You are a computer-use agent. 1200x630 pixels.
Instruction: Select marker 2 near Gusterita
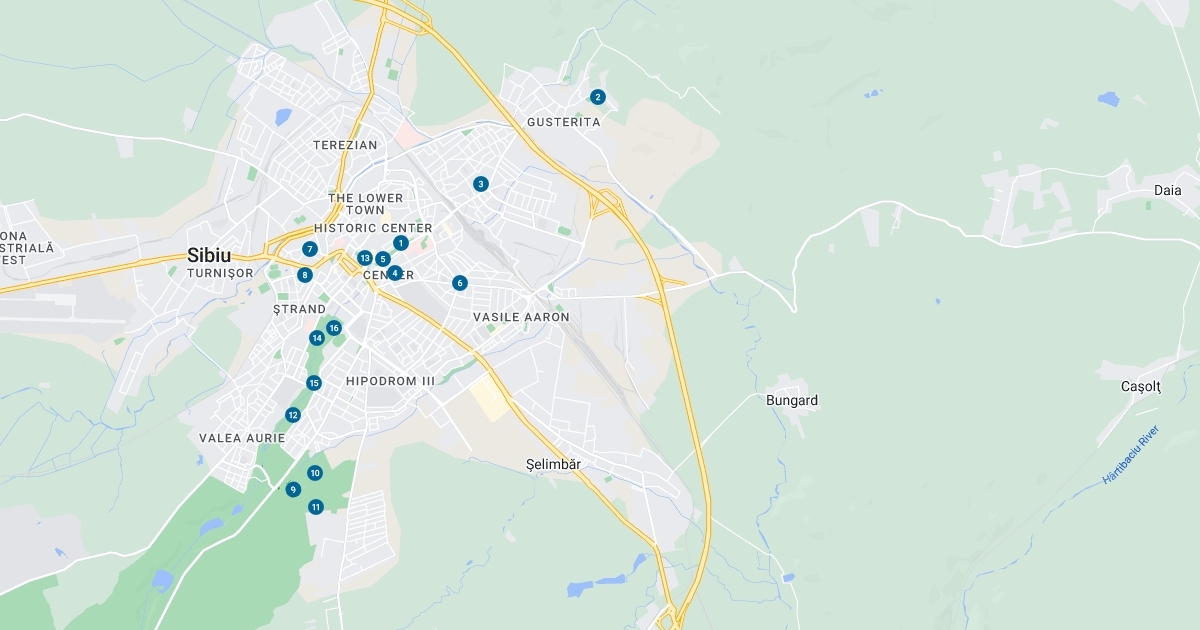[x=597, y=97]
